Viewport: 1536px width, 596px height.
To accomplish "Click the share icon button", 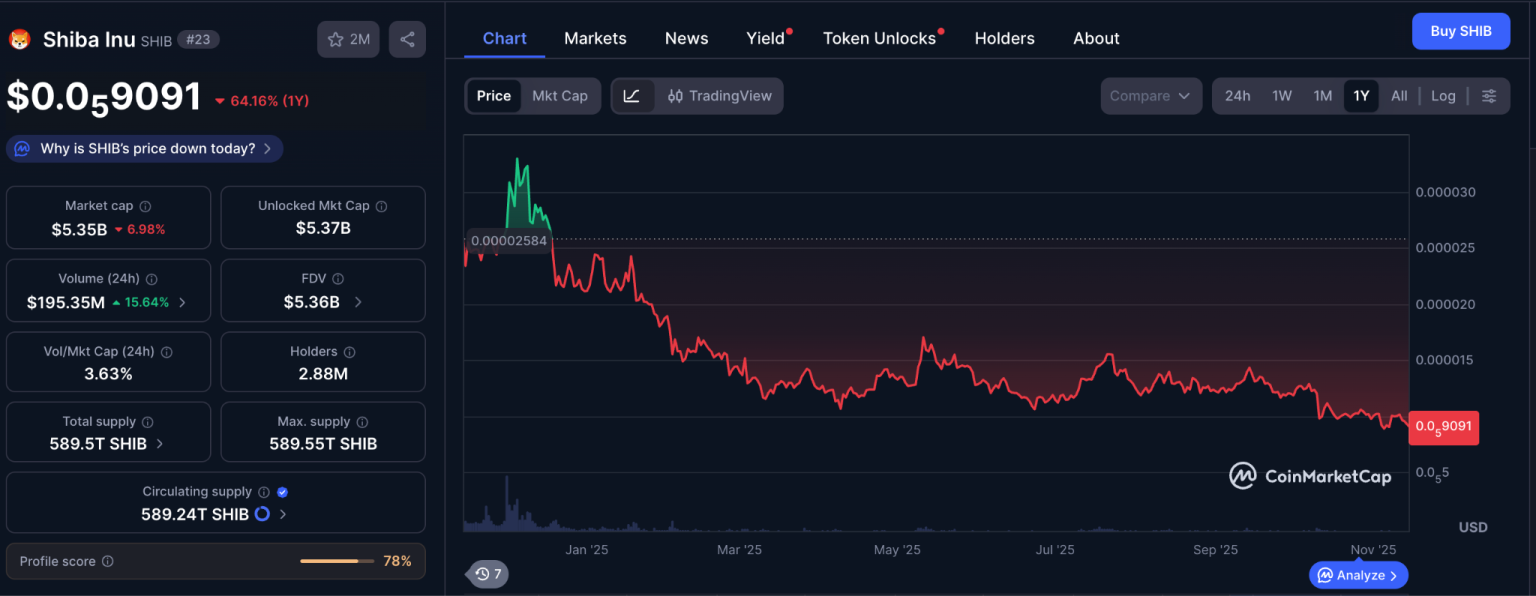I will coord(407,40).
